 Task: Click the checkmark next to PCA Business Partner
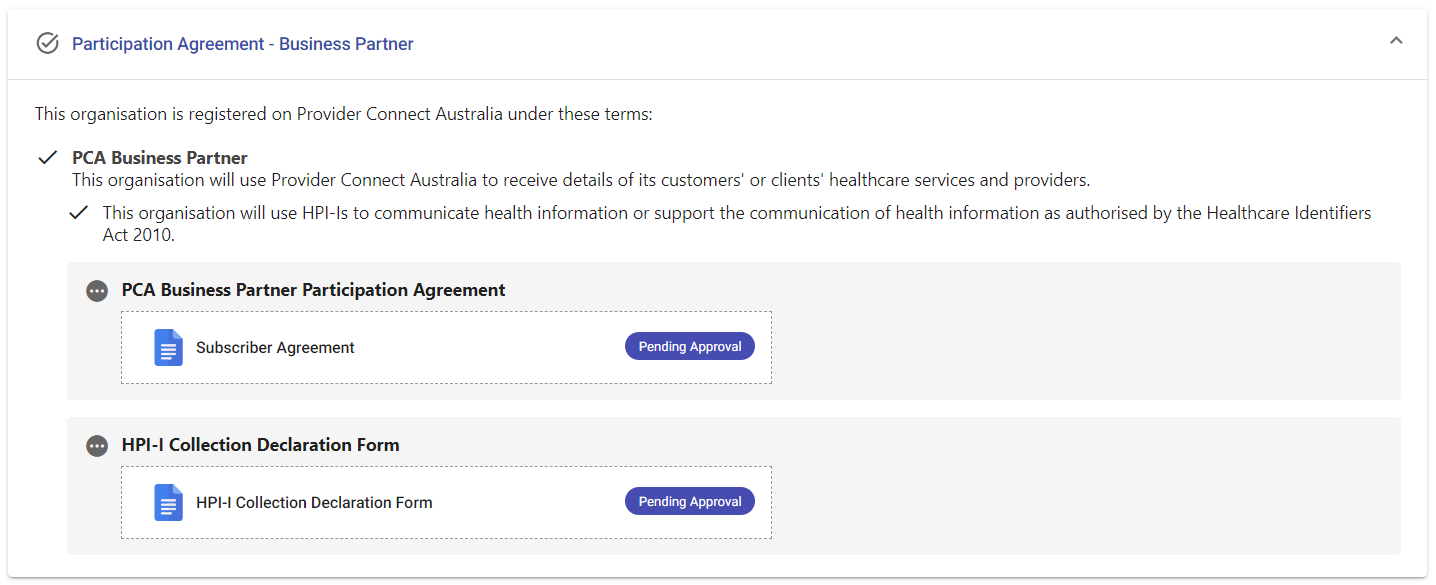[x=47, y=158]
